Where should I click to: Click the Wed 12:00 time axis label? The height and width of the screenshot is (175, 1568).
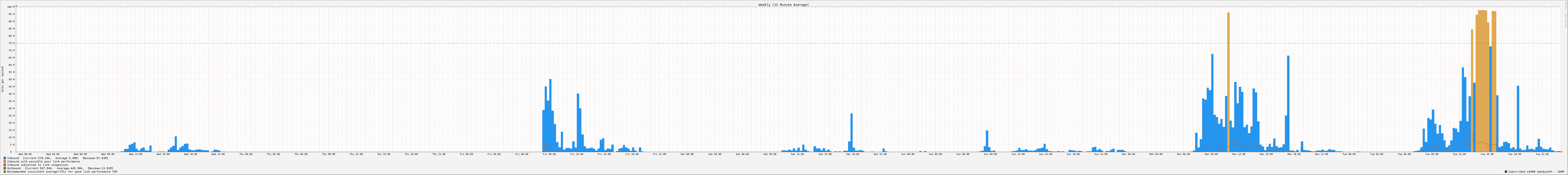tap(135, 154)
